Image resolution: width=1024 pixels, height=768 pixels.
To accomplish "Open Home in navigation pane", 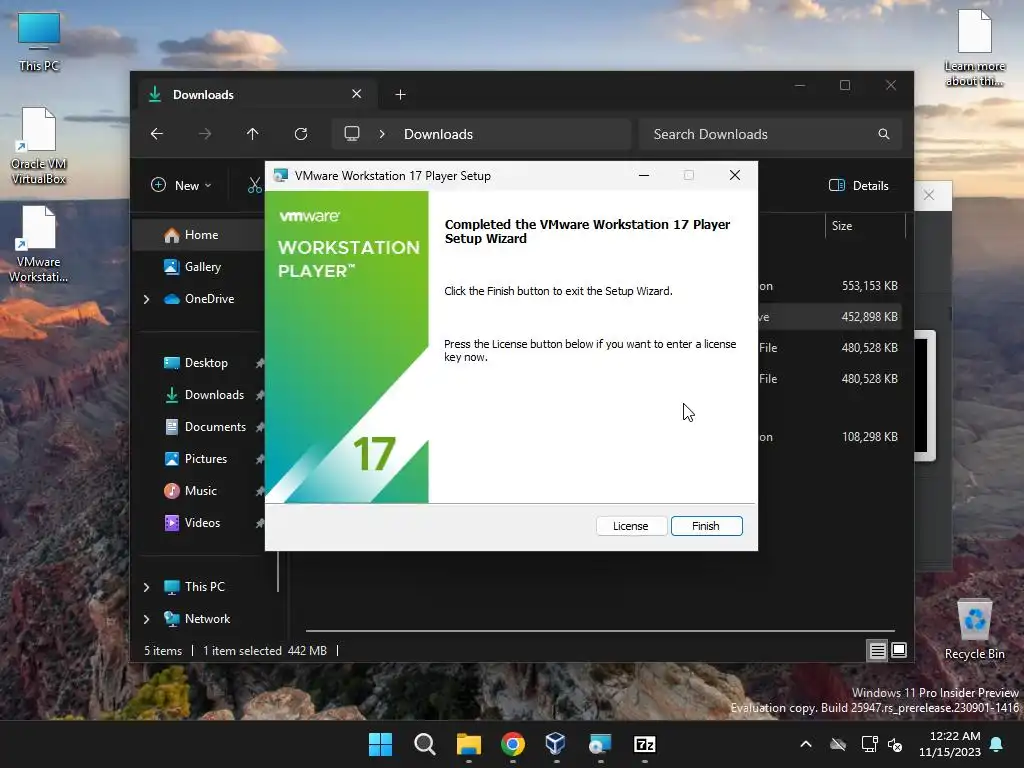I will (x=201, y=234).
